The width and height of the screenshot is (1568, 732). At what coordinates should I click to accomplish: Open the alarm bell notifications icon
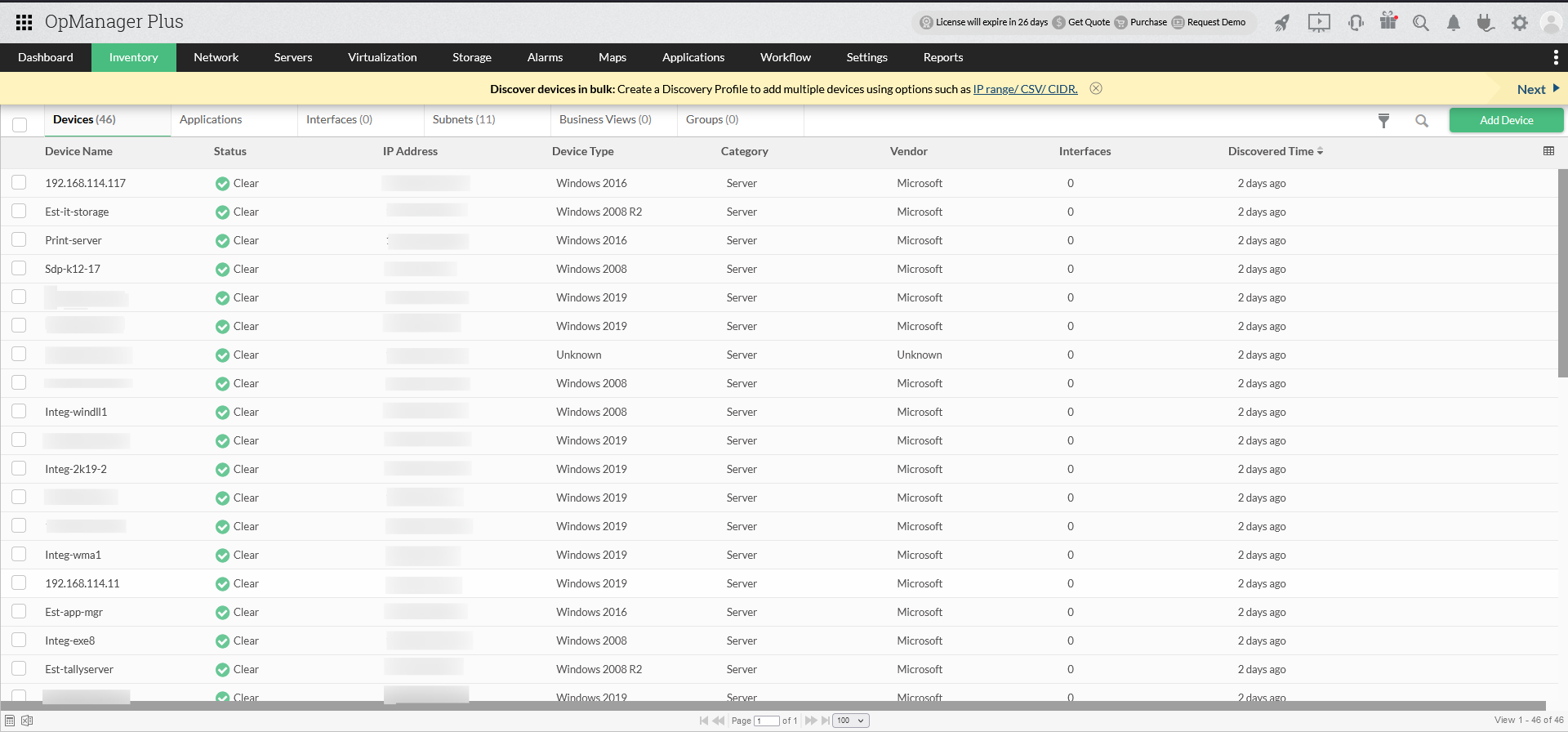(1454, 23)
